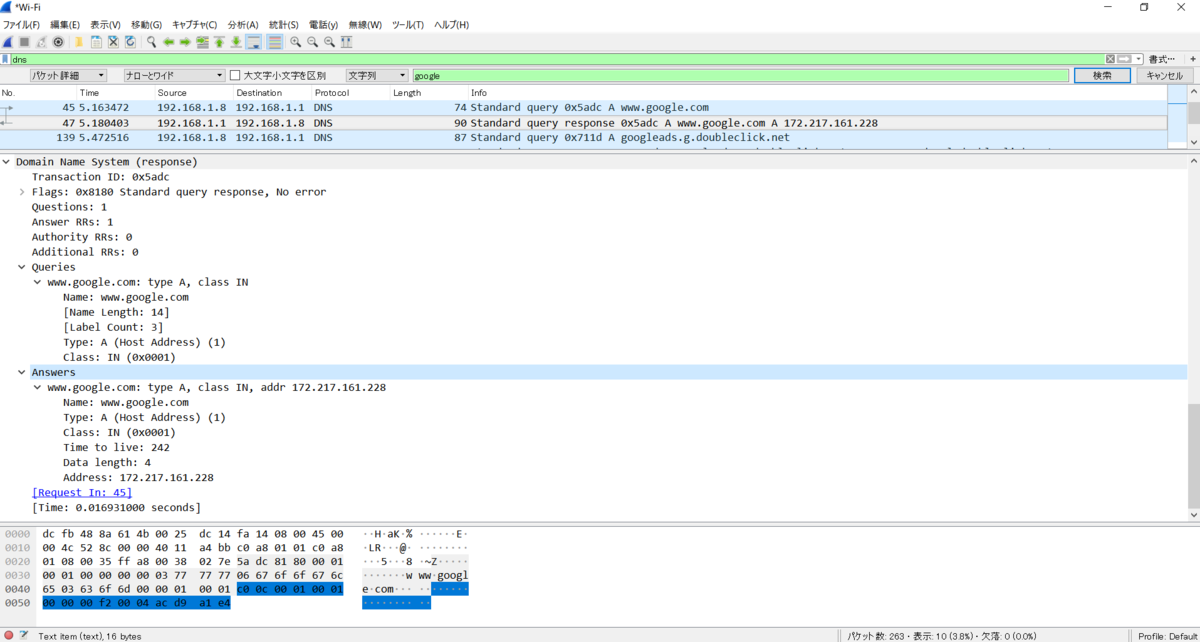The height and width of the screenshot is (642, 1200).
Task: Click the キャンセル button
Action: coord(1165,75)
